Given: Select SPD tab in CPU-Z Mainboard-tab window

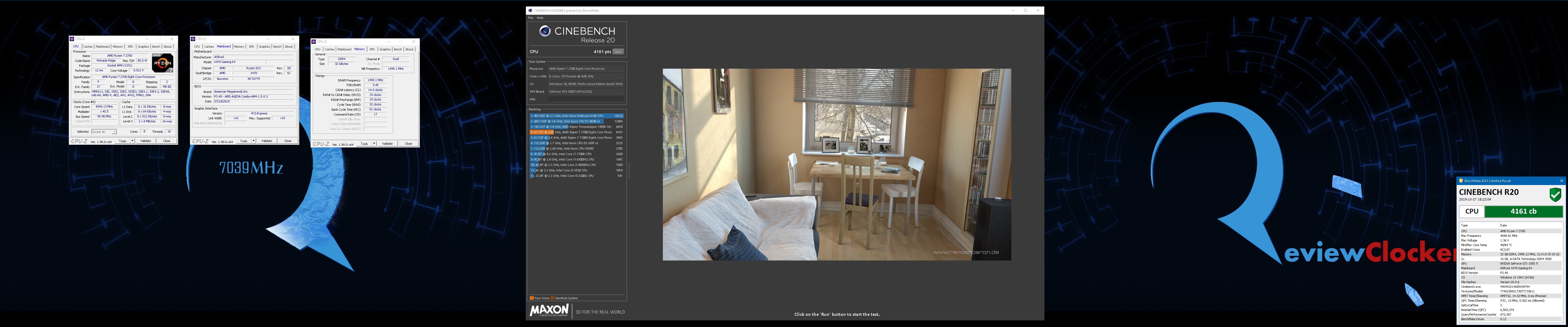Looking at the screenshot, I should click(251, 46).
